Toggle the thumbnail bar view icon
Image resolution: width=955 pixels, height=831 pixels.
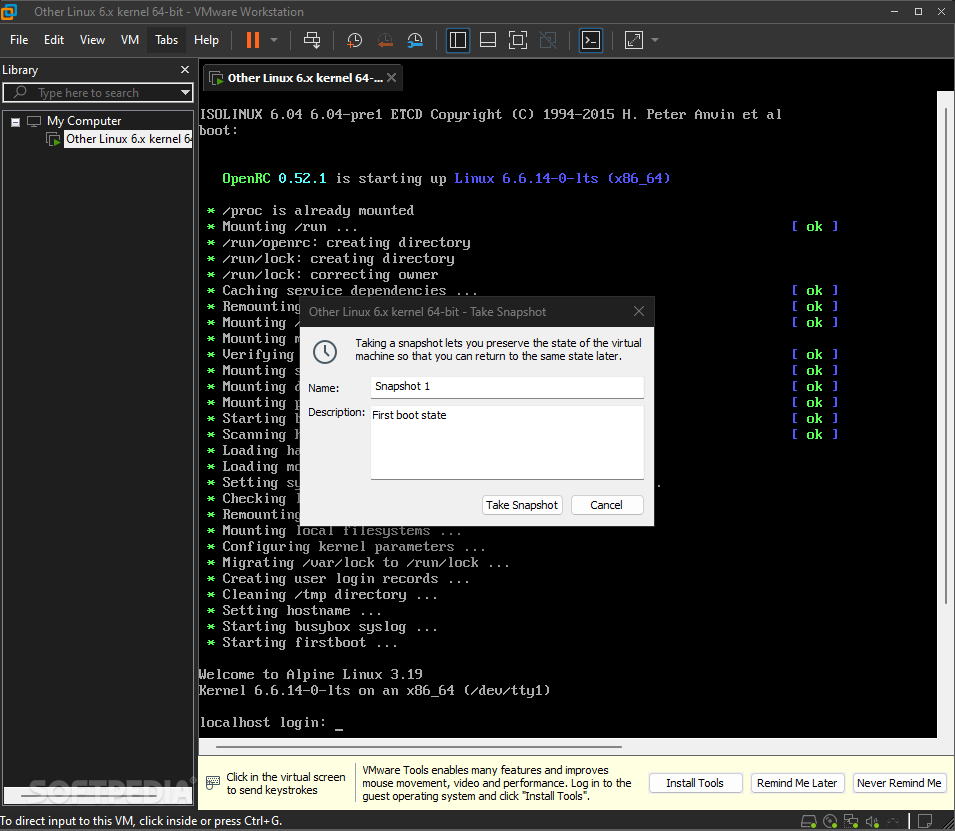click(488, 40)
